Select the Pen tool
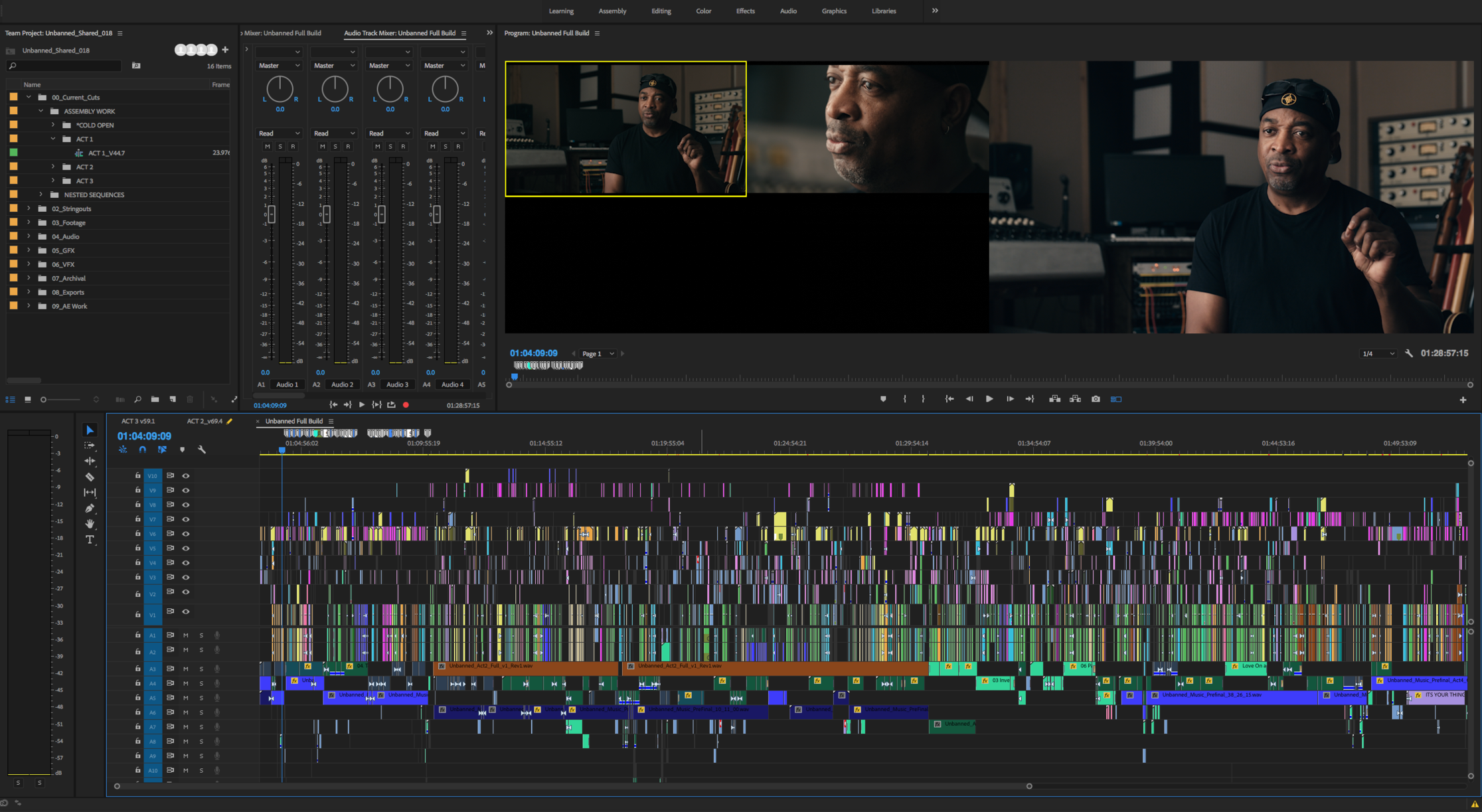This screenshot has width=1482, height=812. [x=90, y=508]
